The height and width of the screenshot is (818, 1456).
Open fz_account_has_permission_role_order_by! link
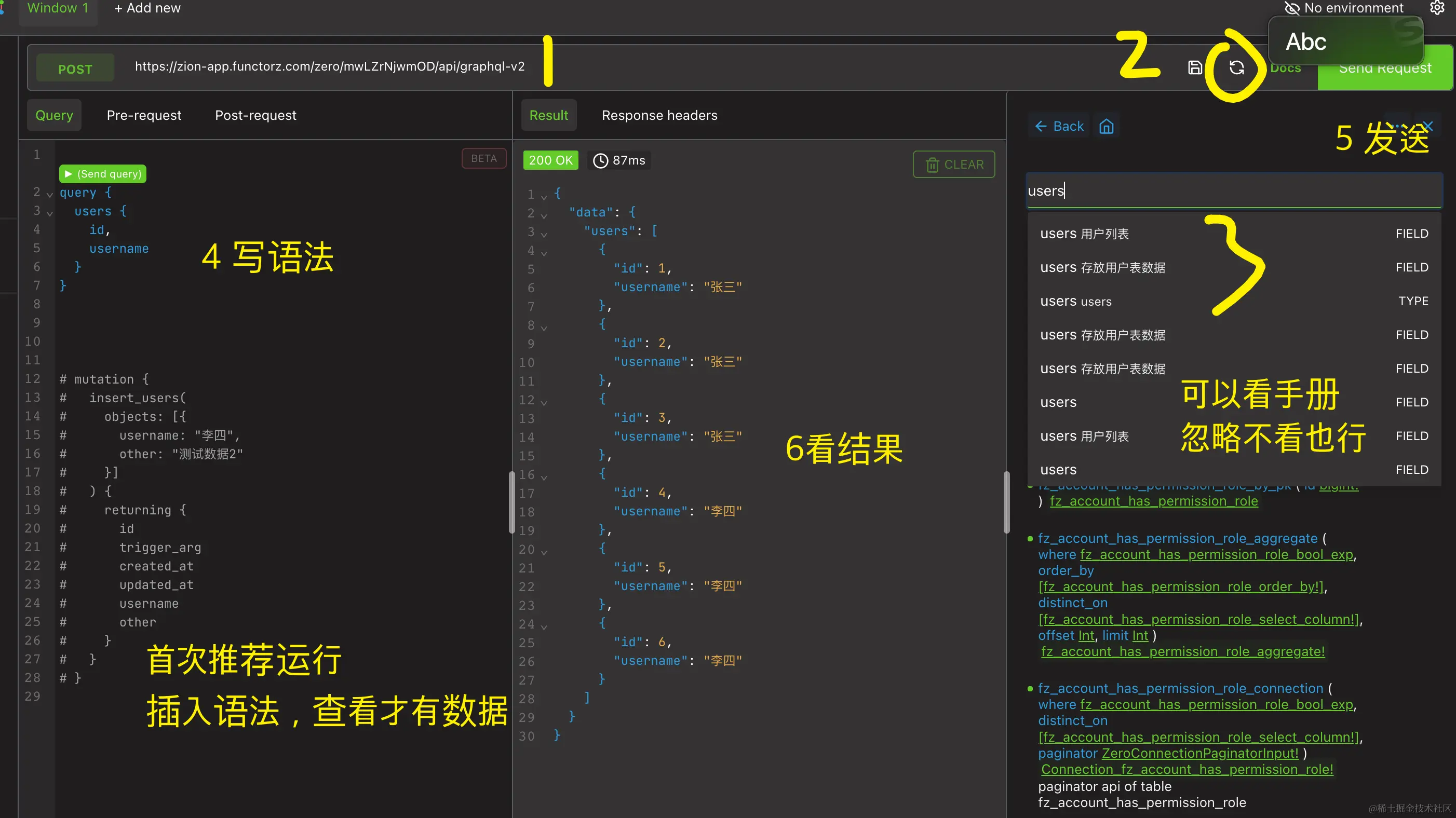point(1181,587)
